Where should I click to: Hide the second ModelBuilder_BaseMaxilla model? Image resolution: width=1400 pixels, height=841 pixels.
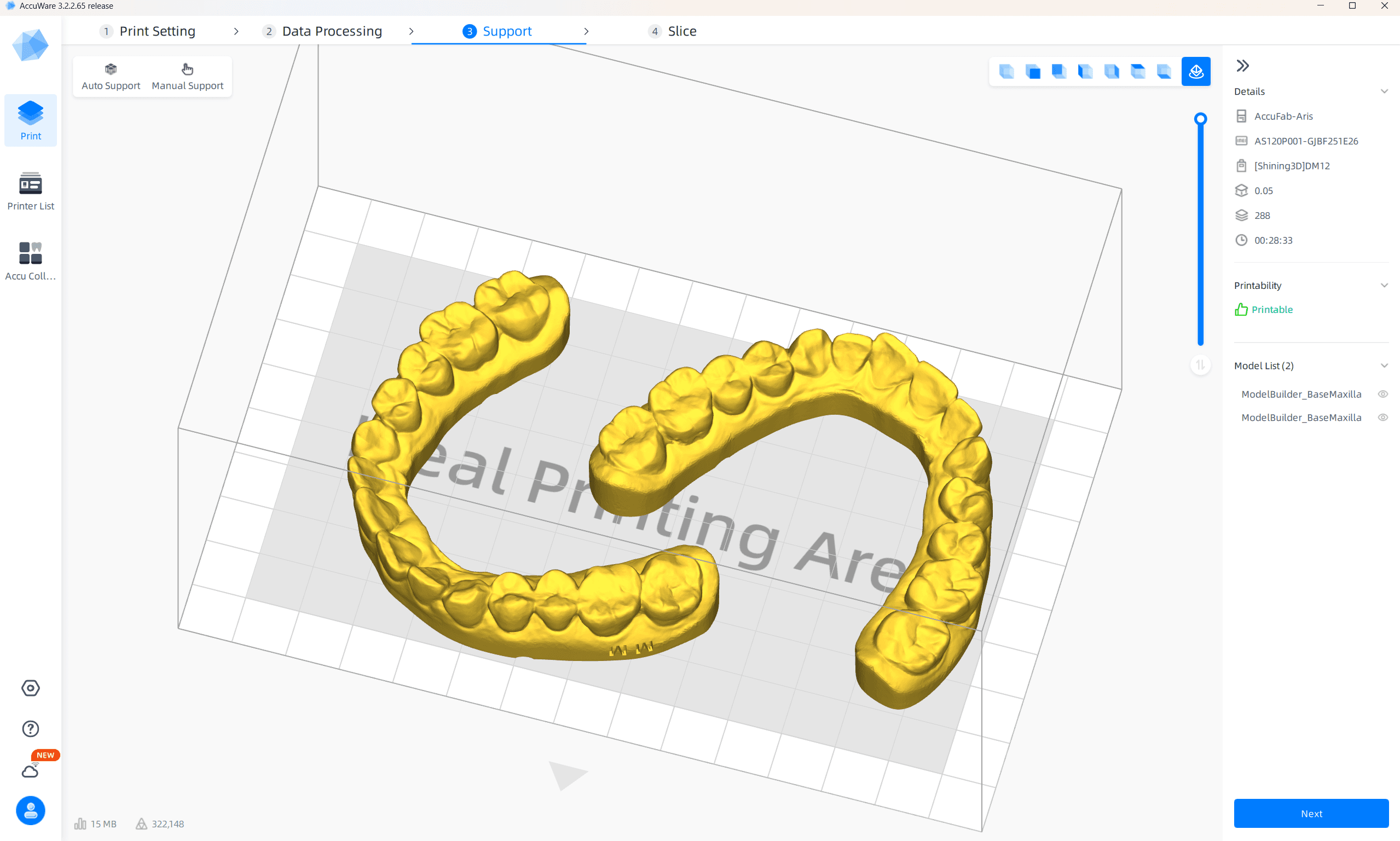(x=1383, y=417)
